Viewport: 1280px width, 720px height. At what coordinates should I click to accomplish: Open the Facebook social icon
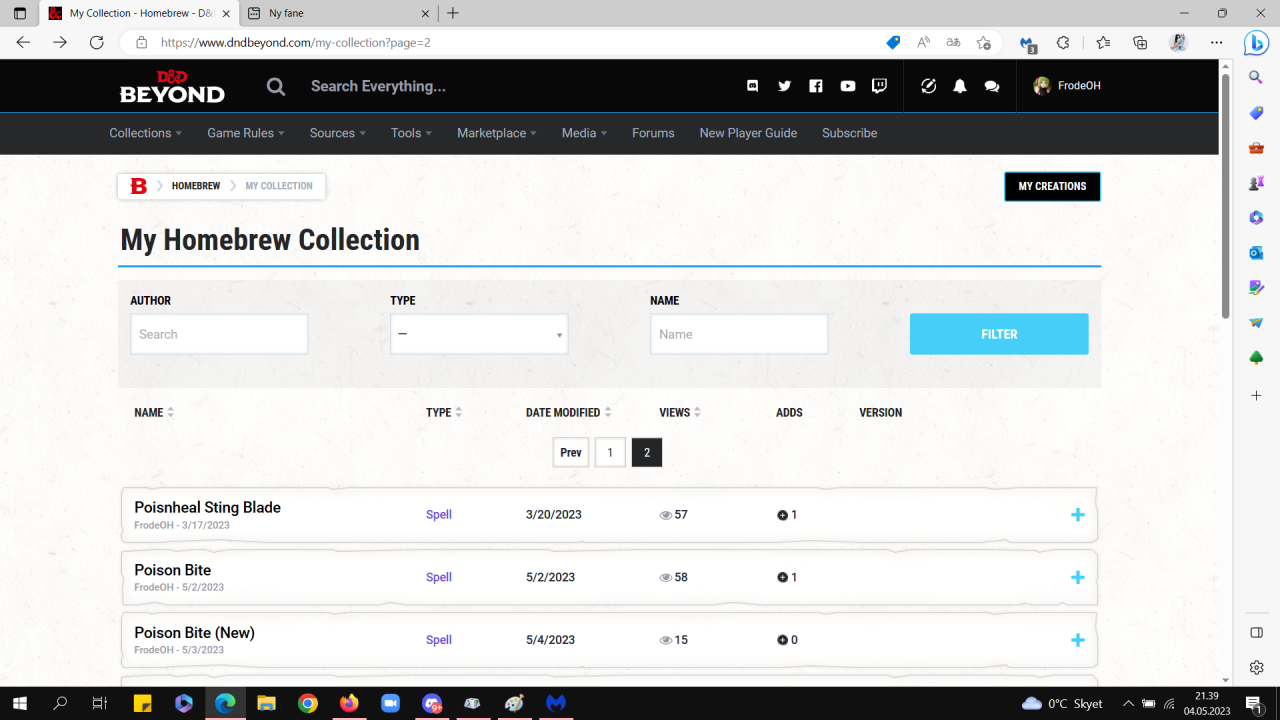(x=816, y=86)
